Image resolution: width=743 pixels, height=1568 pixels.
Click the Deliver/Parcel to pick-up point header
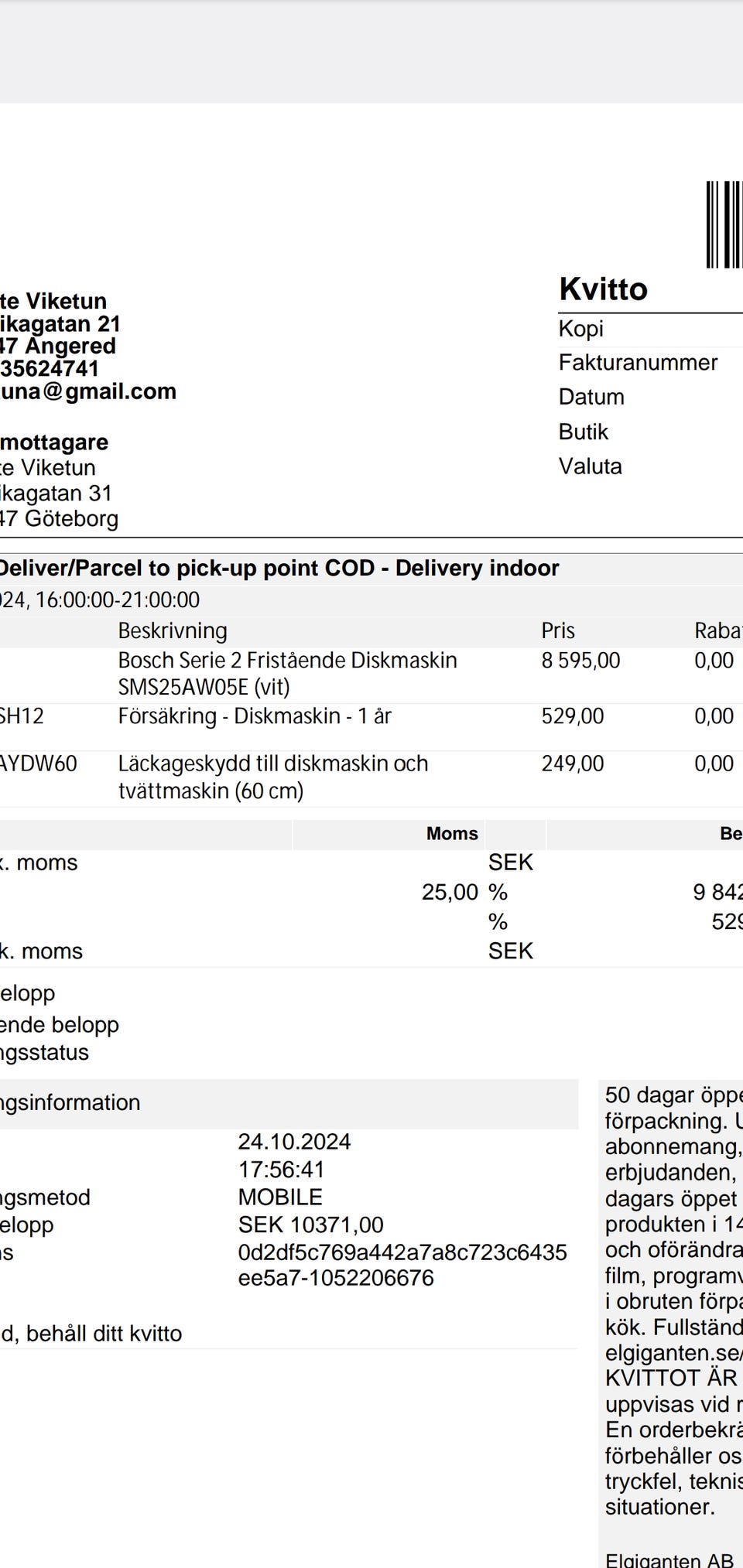click(x=279, y=568)
